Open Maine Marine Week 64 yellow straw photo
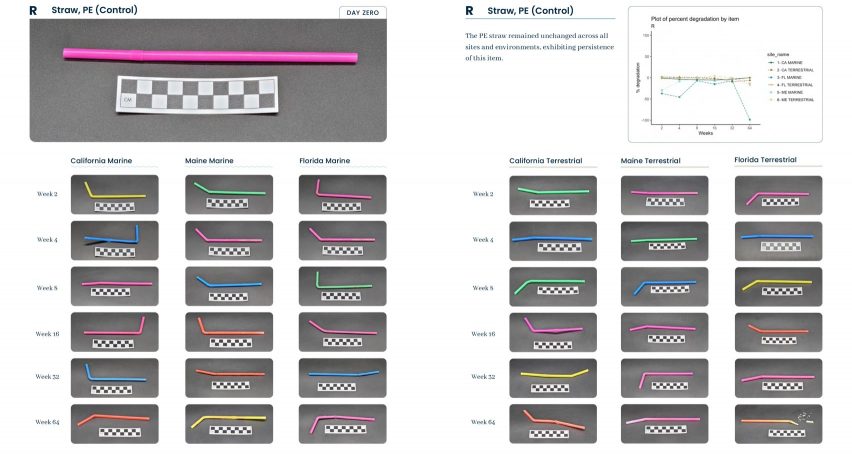852x454 pixels. point(229,424)
